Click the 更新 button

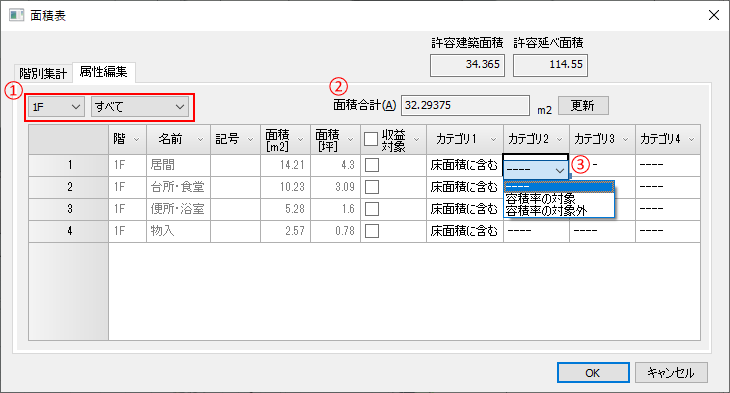pyautogui.click(x=583, y=105)
